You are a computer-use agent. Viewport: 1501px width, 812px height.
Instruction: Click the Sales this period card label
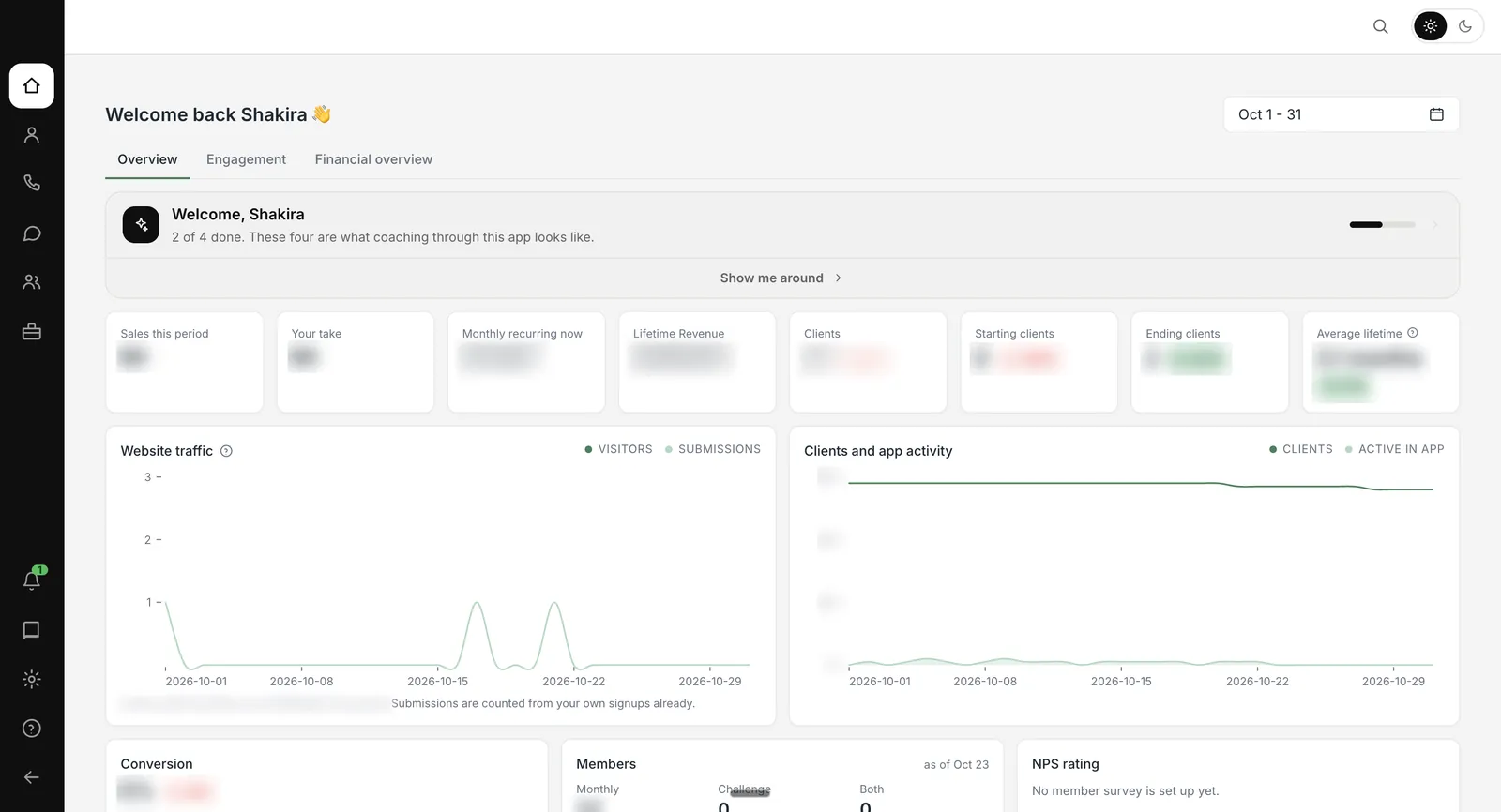point(164,334)
